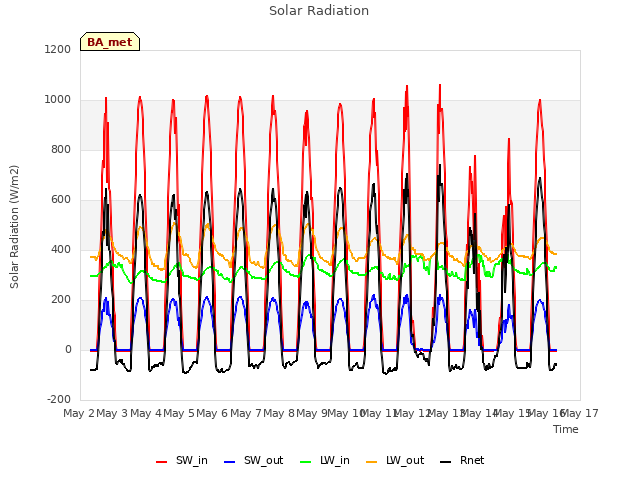Toggle the Rnet legend entry

pyautogui.click(x=462, y=460)
